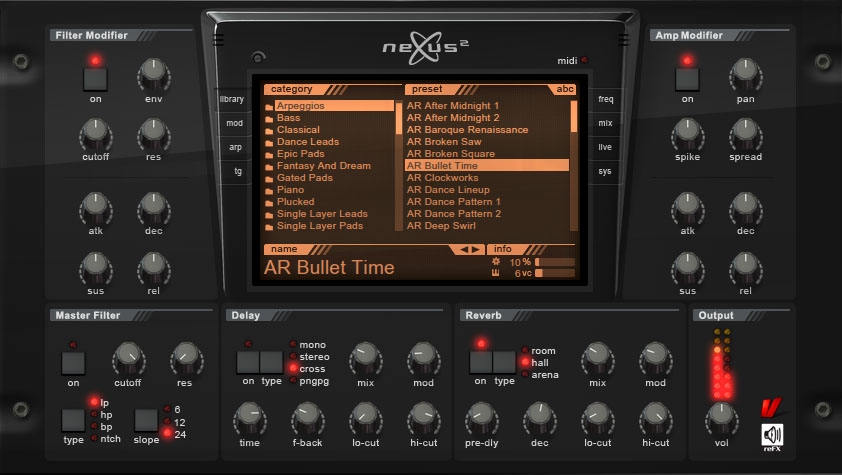Select preset AR After Midnight 1
Screen dimensions: 842x475
[453, 106]
